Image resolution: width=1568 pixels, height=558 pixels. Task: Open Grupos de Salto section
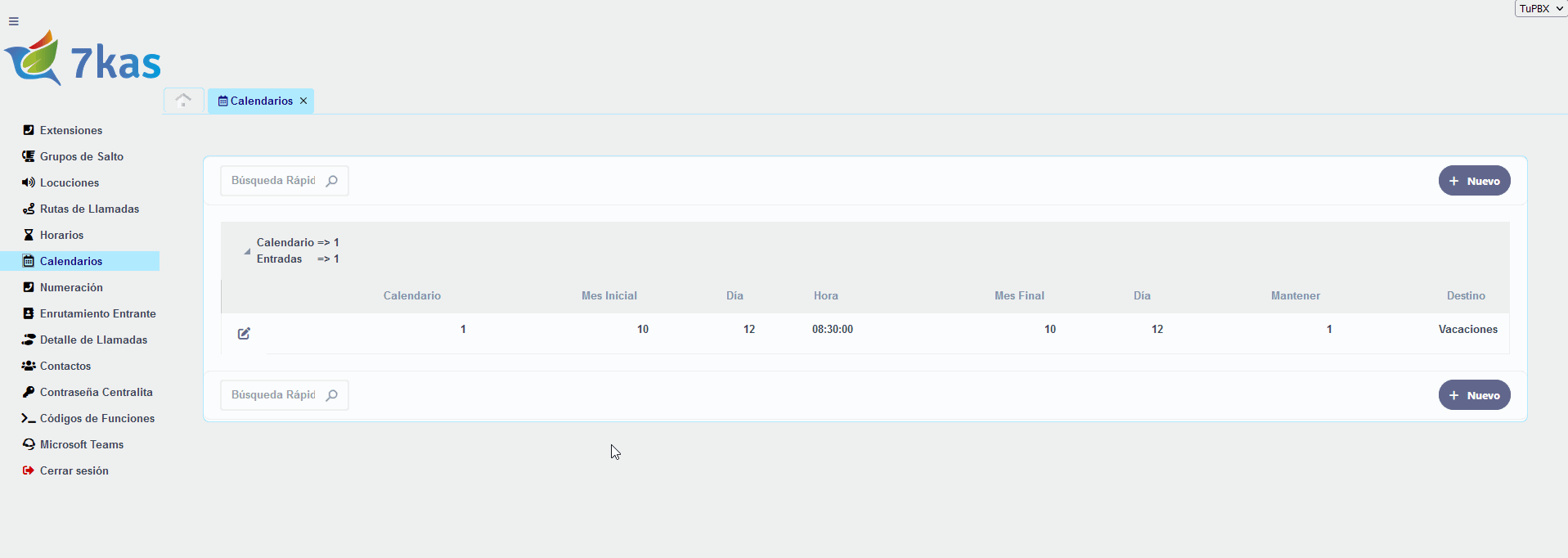[81, 156]
